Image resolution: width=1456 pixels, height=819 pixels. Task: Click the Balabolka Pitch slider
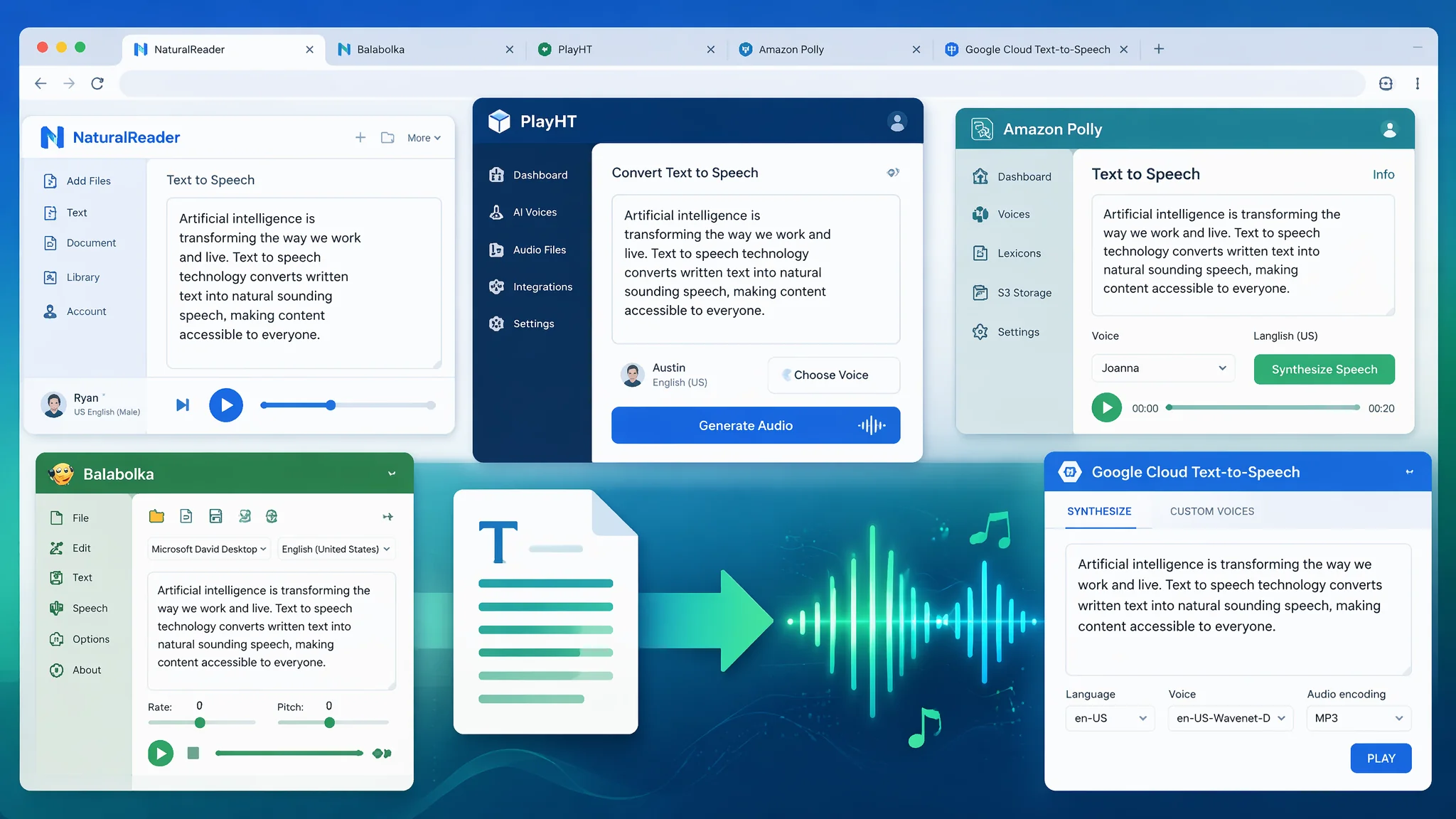coord(333,722)
